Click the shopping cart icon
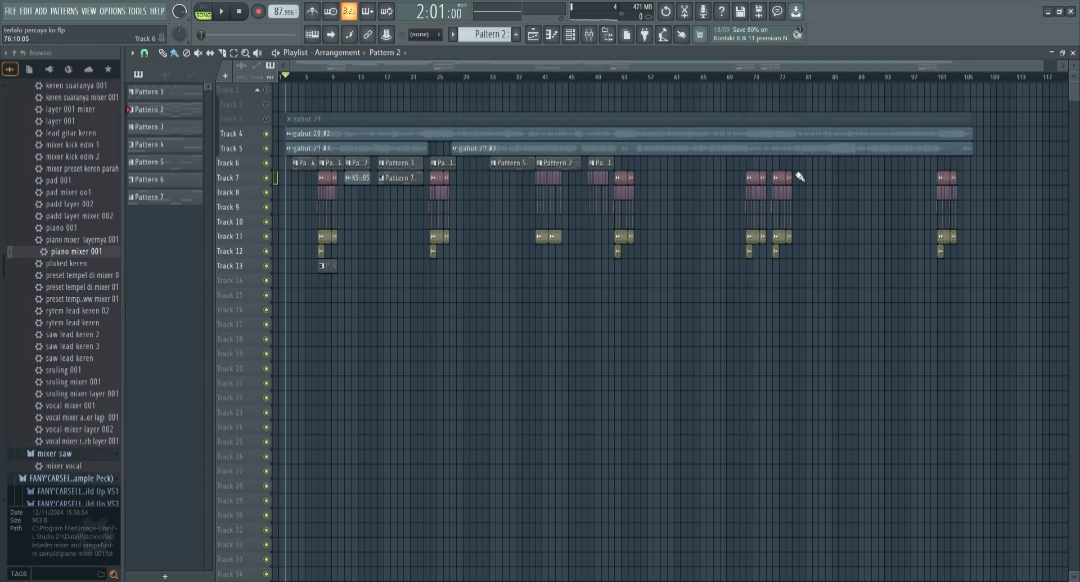1080x582 pixels. pos(700,34)
